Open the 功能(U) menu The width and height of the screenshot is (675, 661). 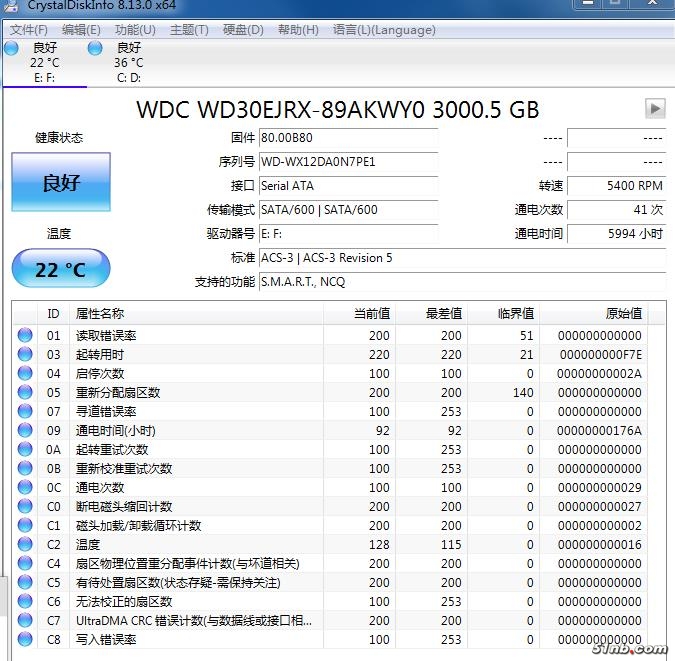tap(135, 30)
